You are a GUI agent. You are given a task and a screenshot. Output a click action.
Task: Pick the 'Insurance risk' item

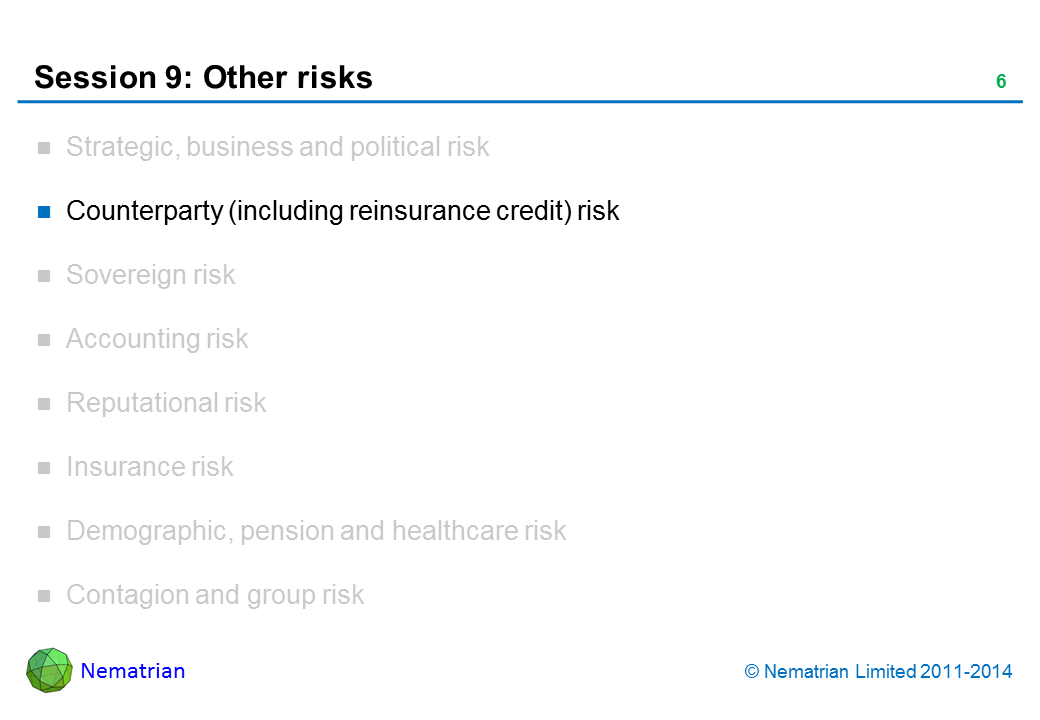coord(149,467)
